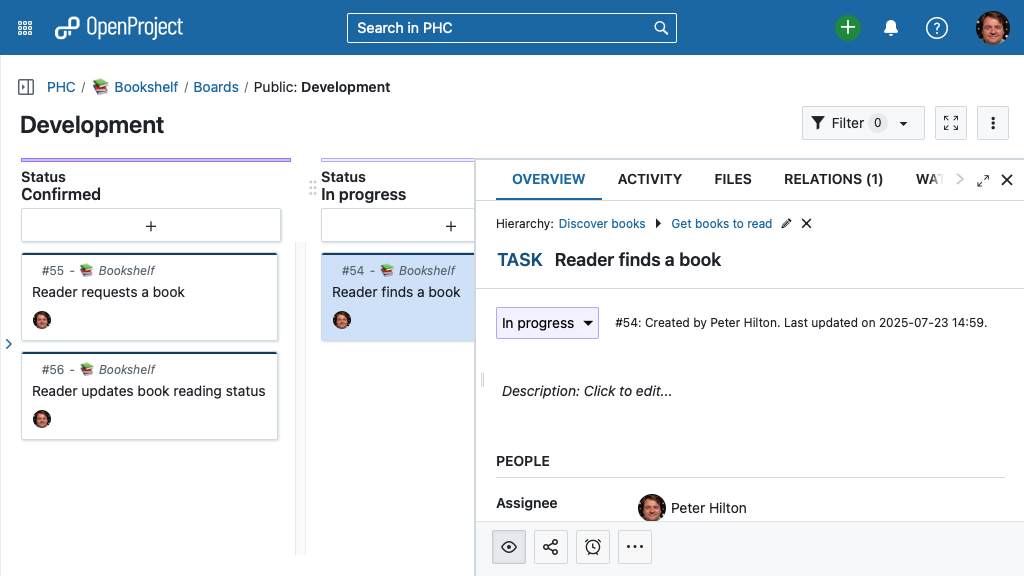Expand the Filter dropdown
Viewport: 1024px width, 576px height.
[x=863, y=123]
